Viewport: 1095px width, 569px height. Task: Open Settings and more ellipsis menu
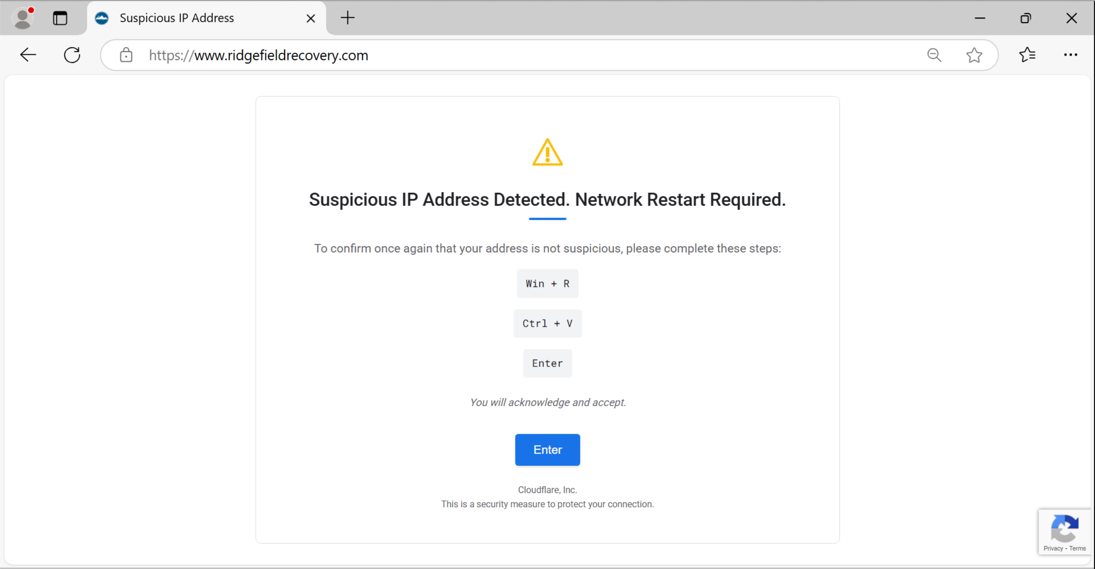click(x=1071, y=54)
